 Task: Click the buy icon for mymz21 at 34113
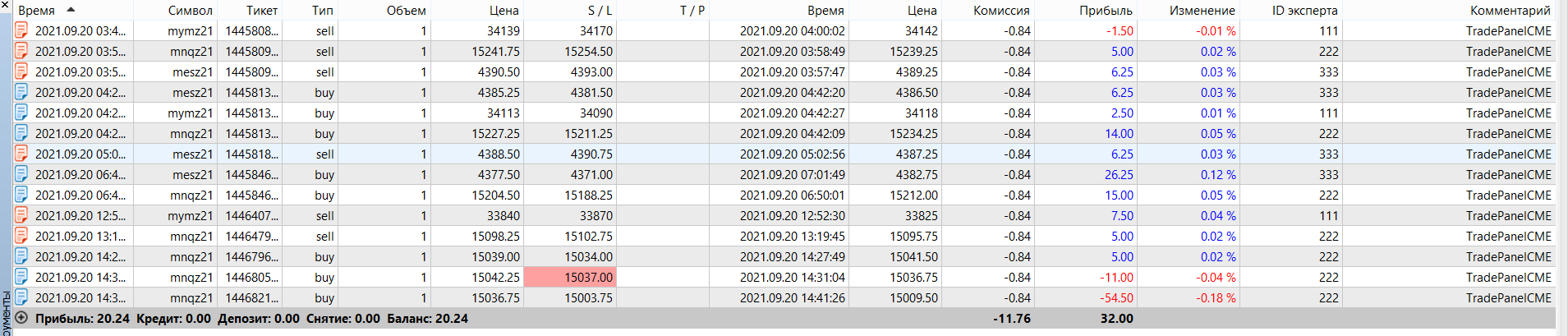[21, 113]
